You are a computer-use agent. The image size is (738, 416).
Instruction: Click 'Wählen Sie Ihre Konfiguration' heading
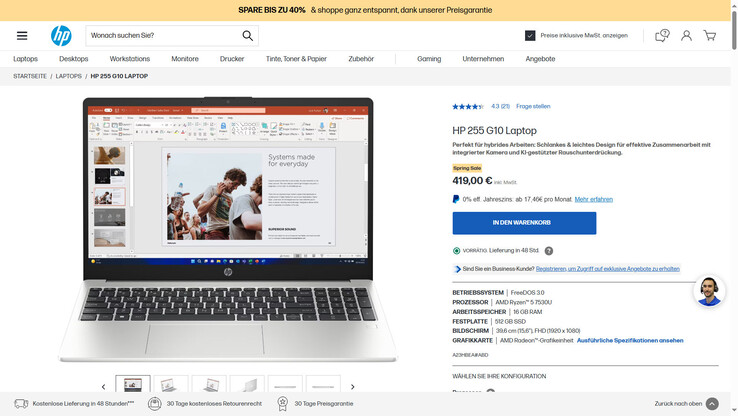coord(499,376)
